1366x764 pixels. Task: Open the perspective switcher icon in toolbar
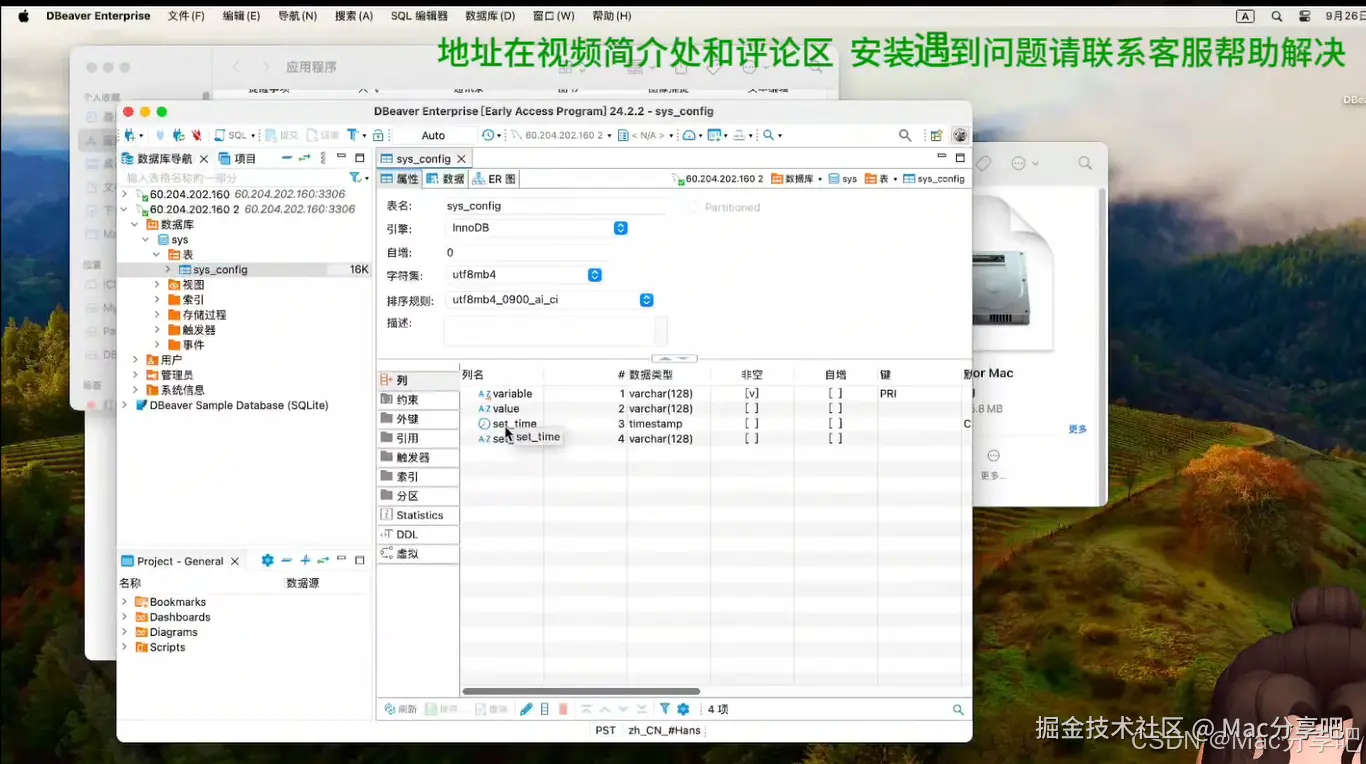(936, 135)
